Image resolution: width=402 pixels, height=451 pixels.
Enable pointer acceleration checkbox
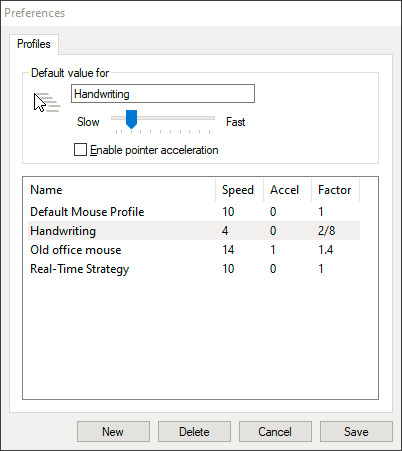click(80, 150)
